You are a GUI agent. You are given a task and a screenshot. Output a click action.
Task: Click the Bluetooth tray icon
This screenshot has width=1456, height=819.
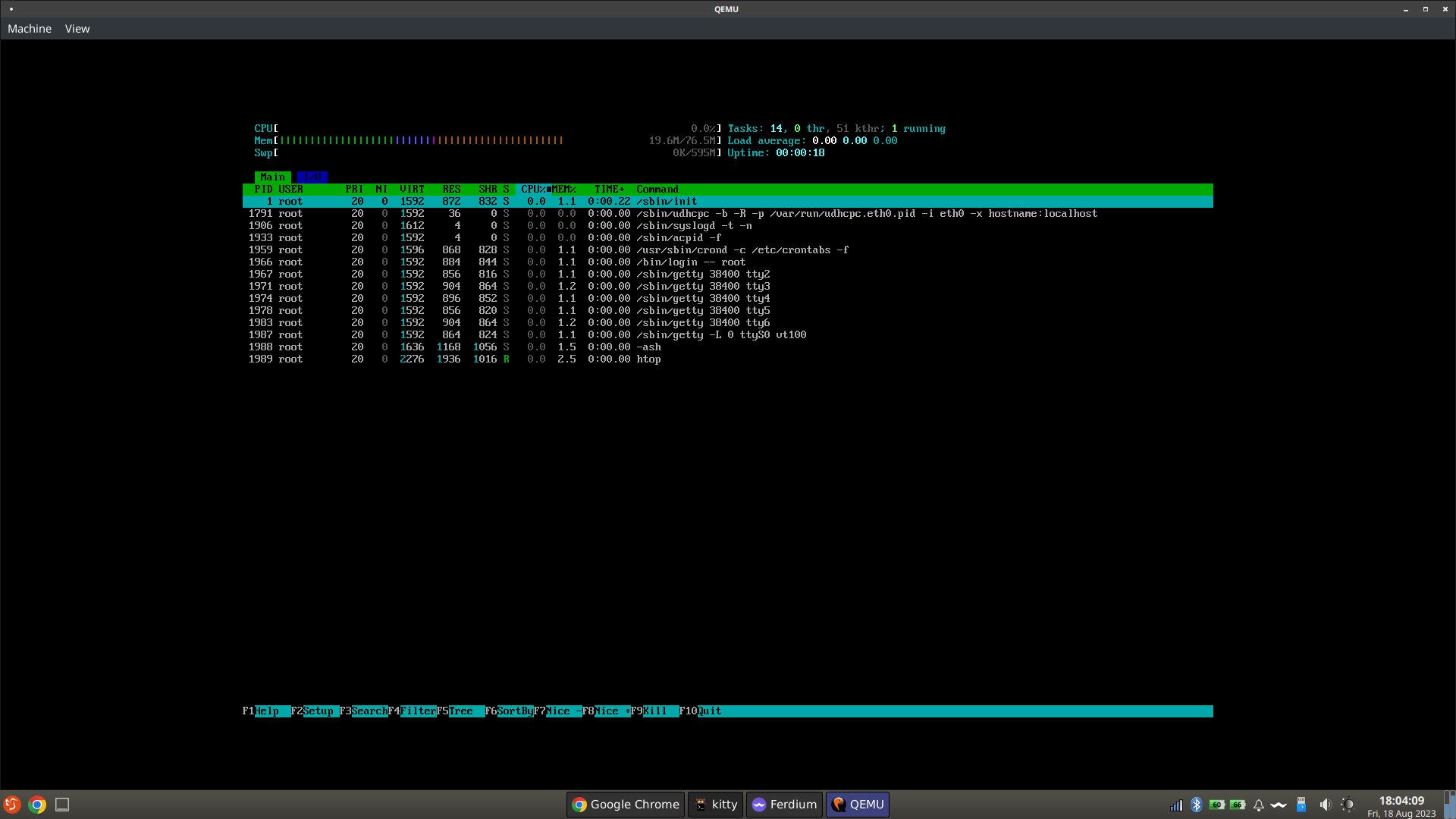pos(1197,805)
